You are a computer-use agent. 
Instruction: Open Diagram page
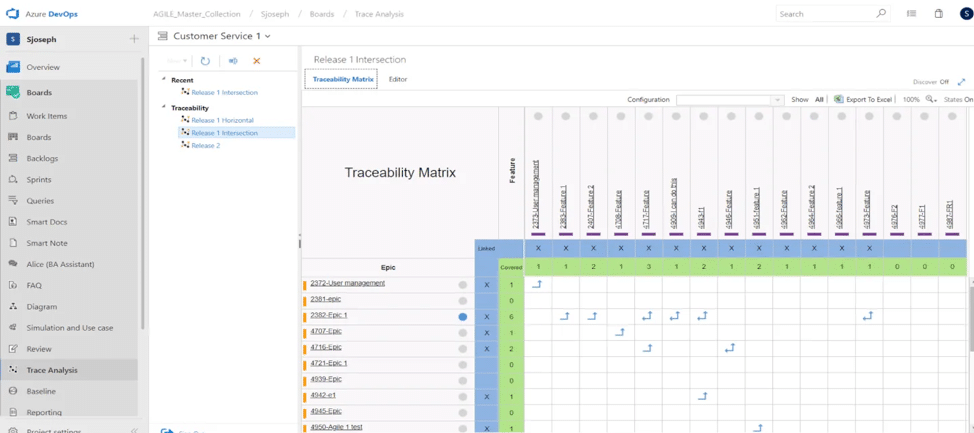tap(41, 307)
